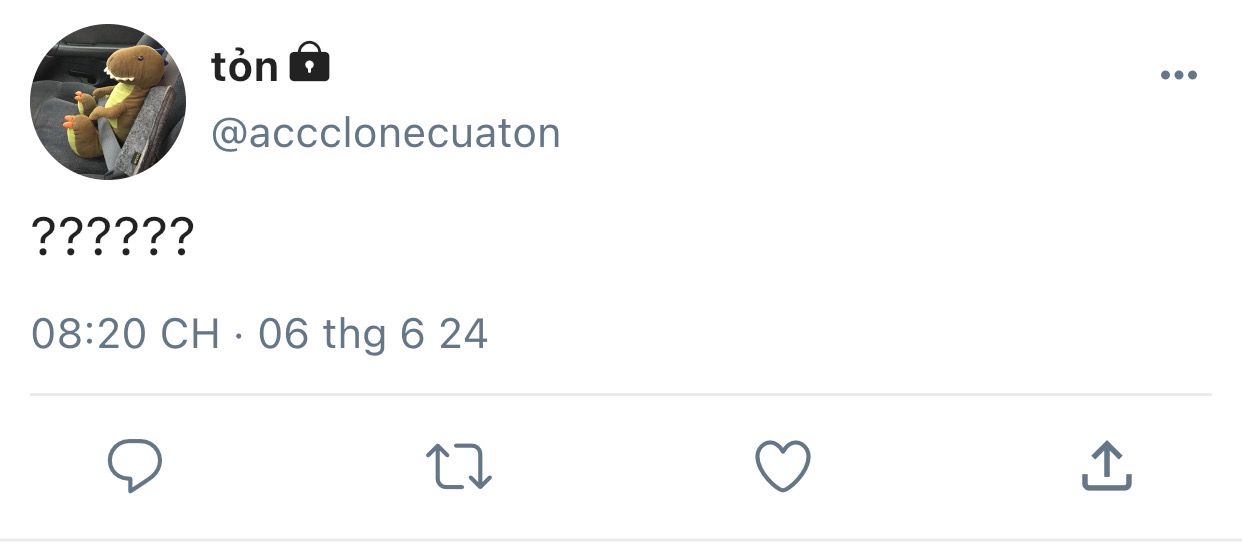Select the date "06 thg 6 24"
This screenshot has height=558, width=1242.
pyautogui.click(x=373, y=333)
